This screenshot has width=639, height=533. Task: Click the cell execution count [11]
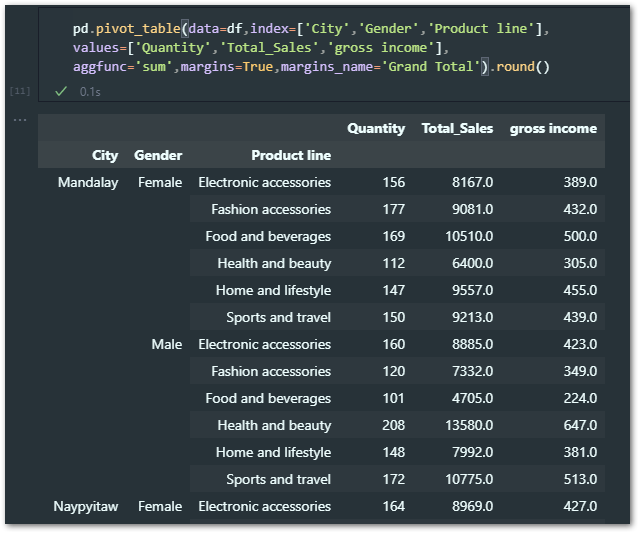coord(19,91)
